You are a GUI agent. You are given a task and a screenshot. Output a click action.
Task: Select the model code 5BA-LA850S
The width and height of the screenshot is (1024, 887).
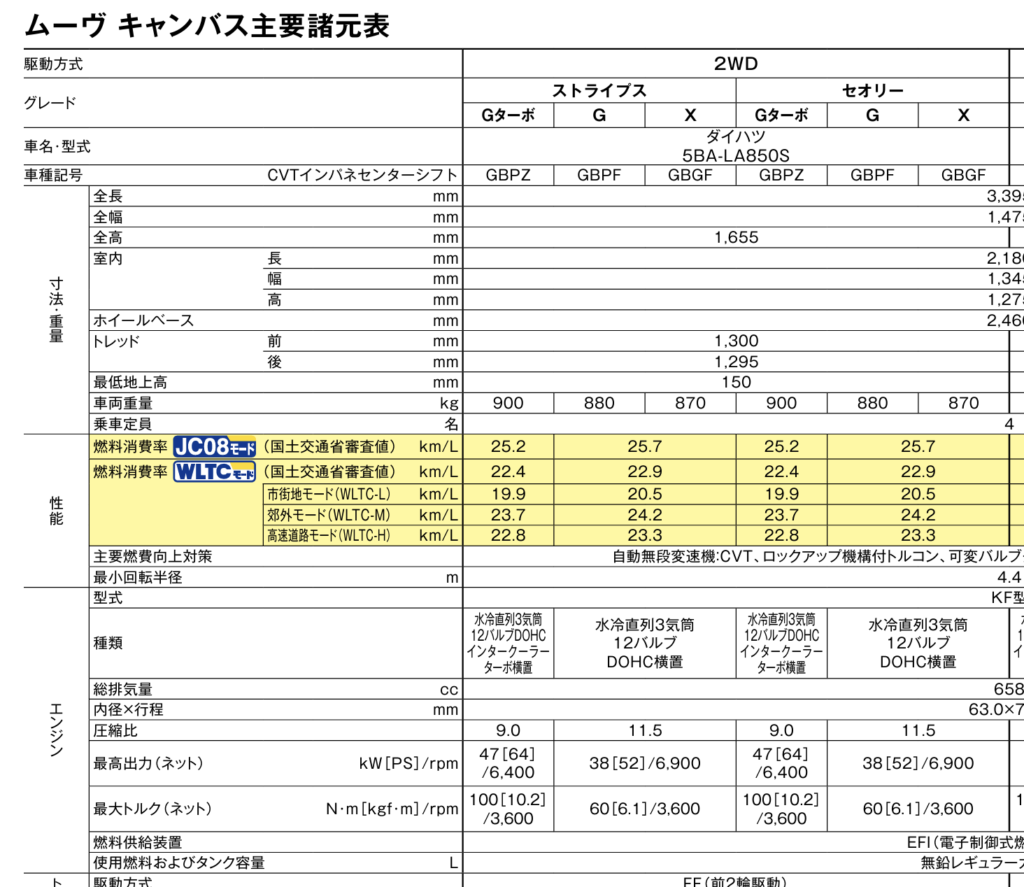[x=735, y=155]
